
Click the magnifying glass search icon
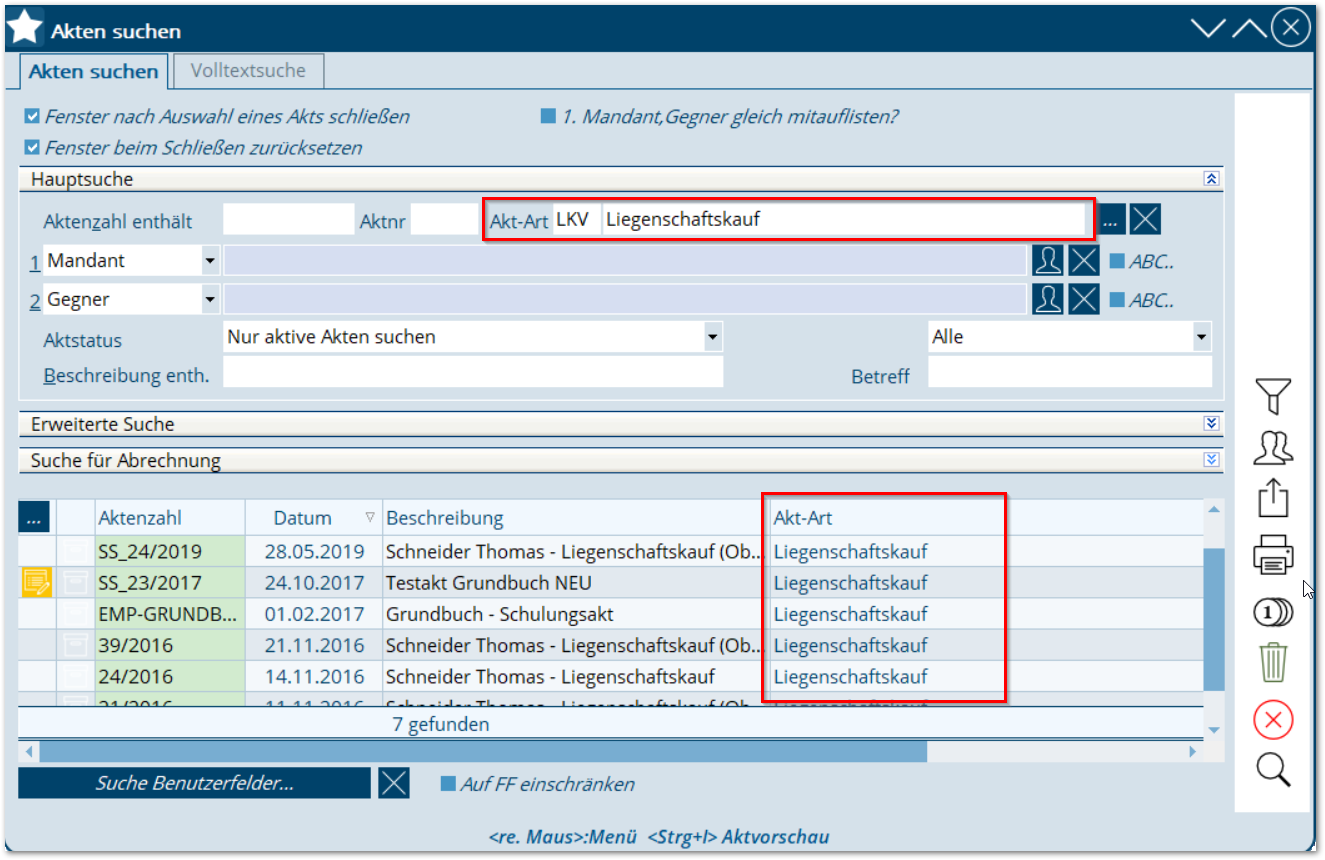coord(1273,770)
